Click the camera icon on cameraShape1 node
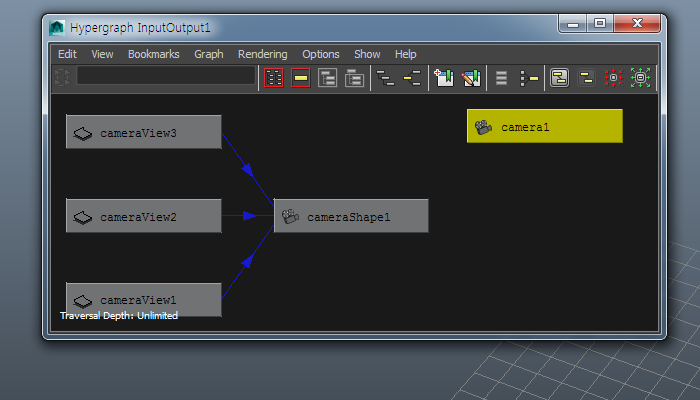Screen dimensions: 700x400 290,217
